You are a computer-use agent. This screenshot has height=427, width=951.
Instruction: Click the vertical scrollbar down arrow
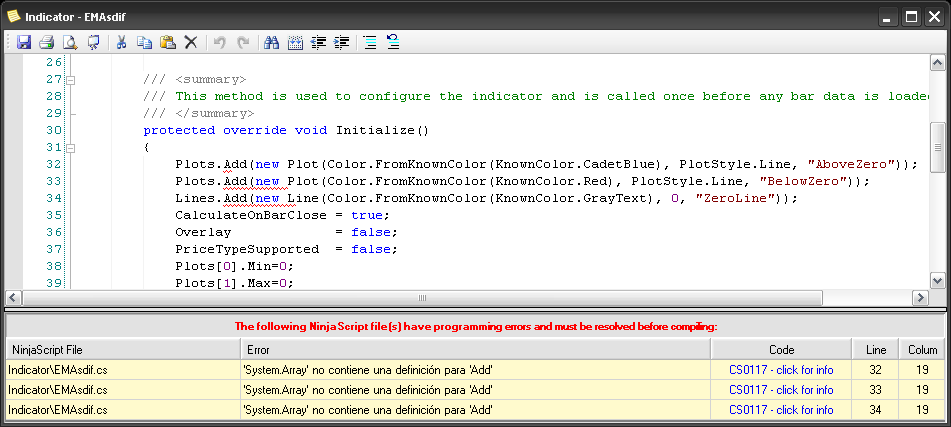[x=937, y=281]
